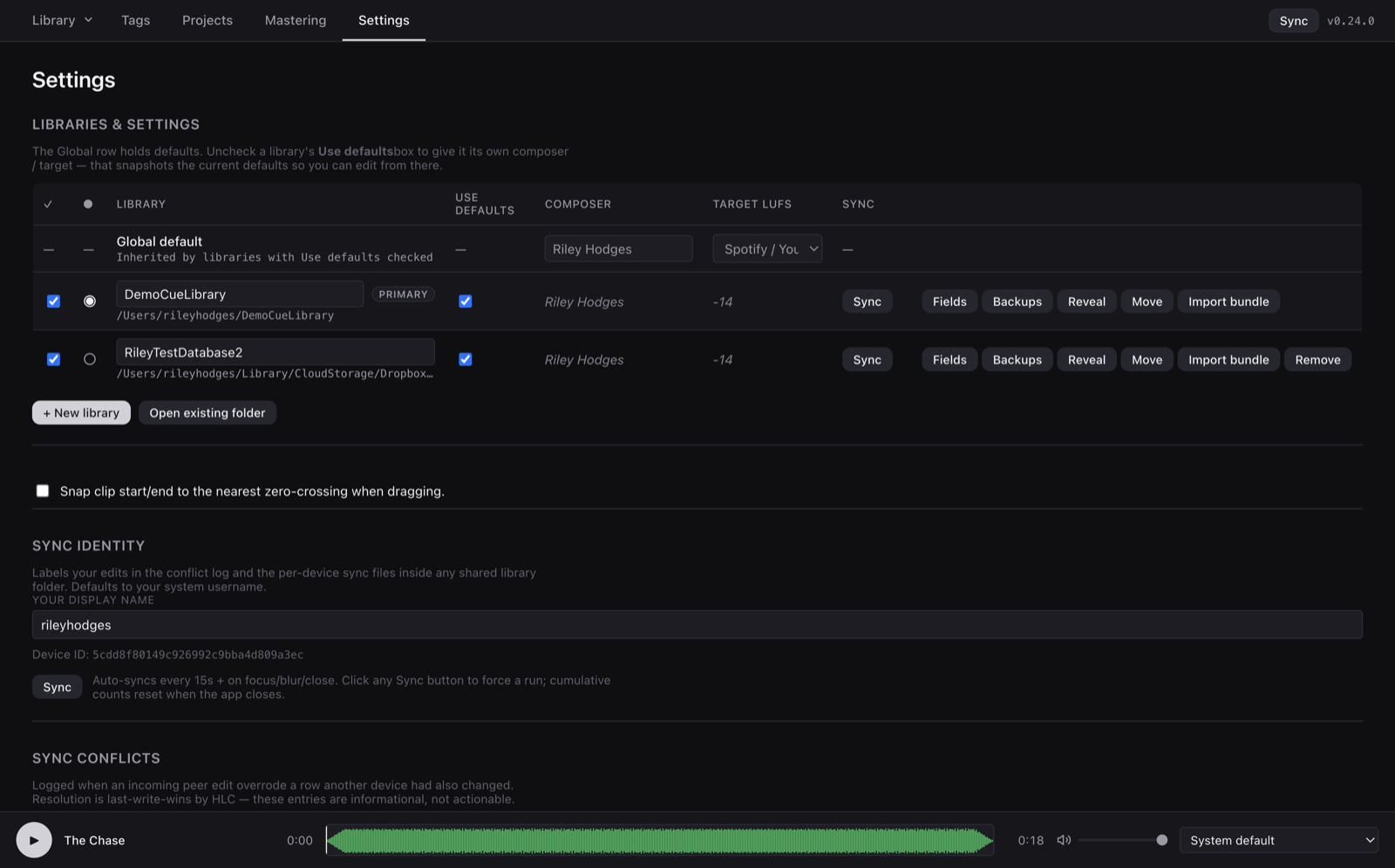1395x868 pixels.
Task: Sync the RileyTestDatabase2 row
Action: coord(867,360)
